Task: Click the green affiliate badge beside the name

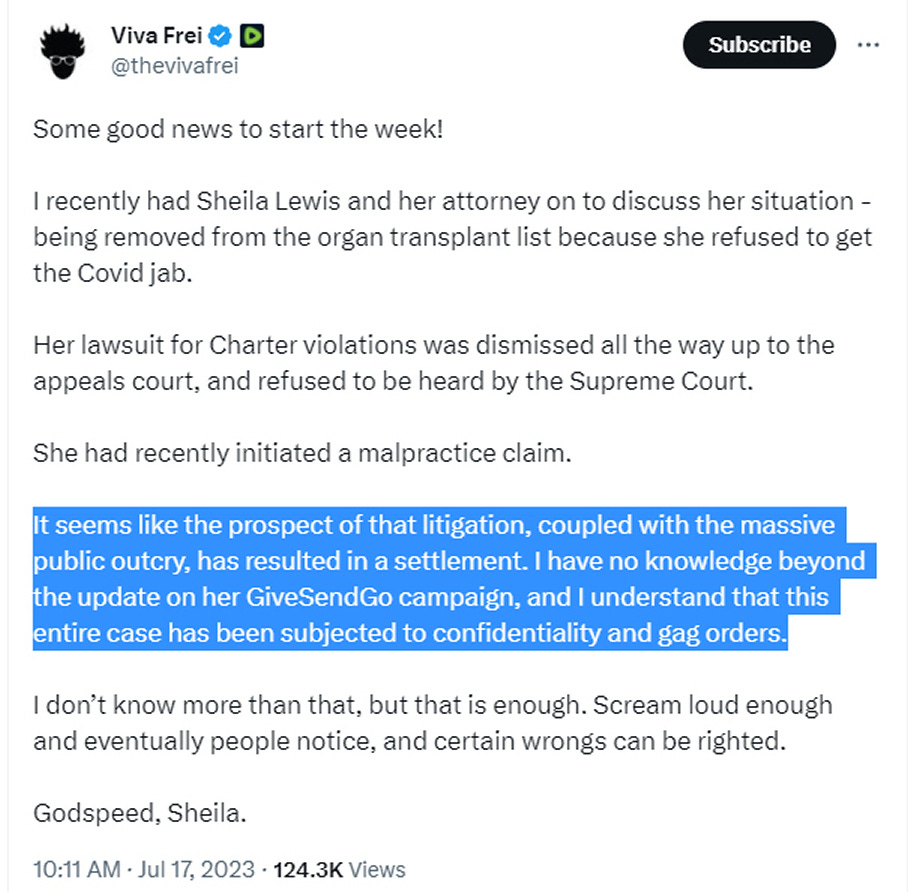Action: [252, 36]
